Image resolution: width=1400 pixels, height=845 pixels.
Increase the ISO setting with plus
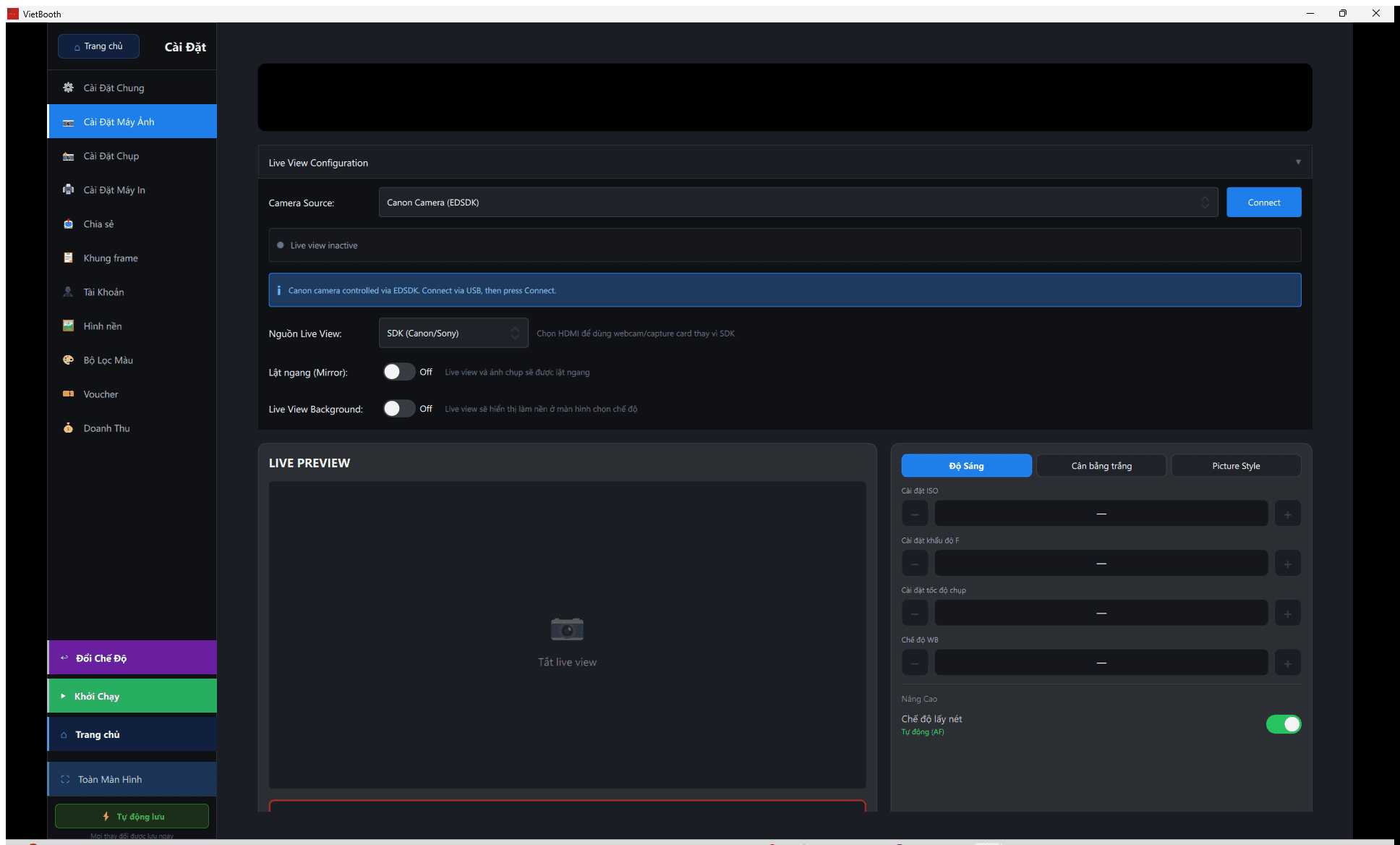pyautogui.click(x=1288, y=514)
